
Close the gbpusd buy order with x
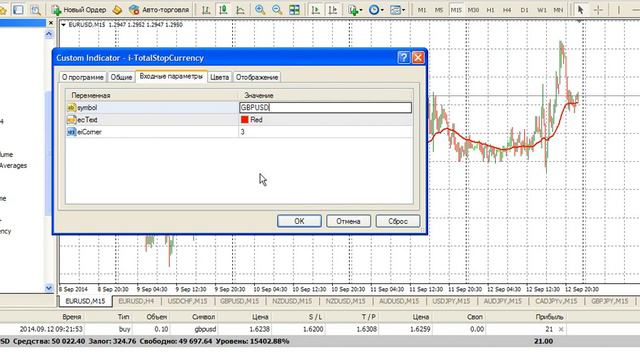[561, 329]
